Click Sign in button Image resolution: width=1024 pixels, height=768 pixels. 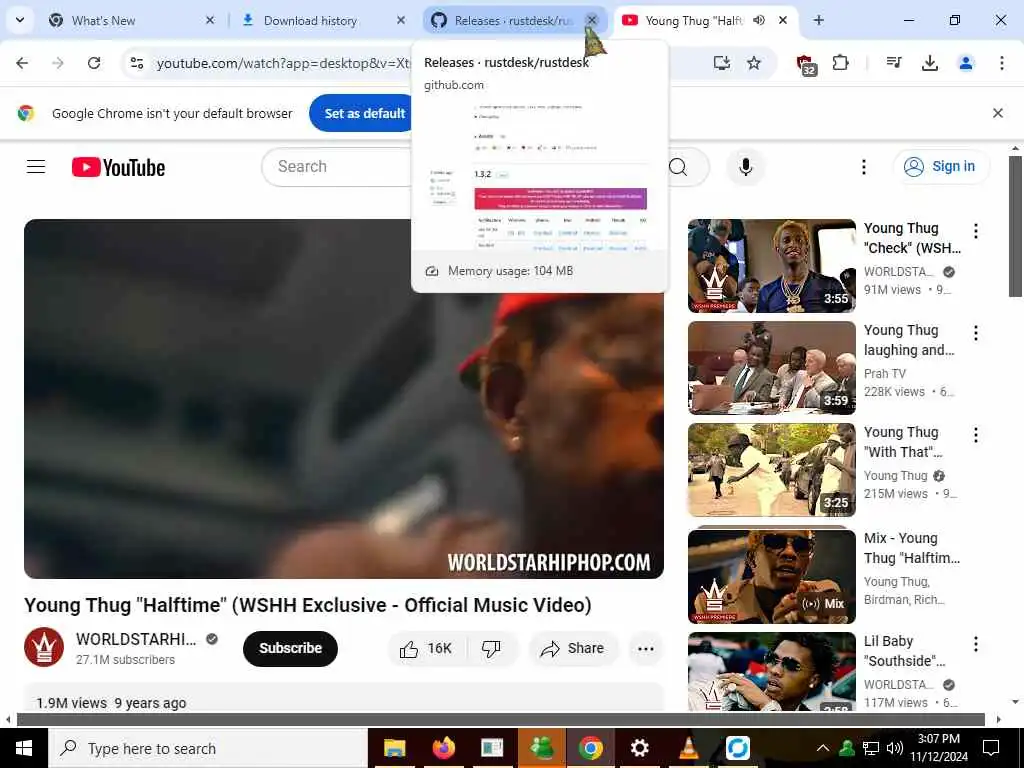click(941, 167)
